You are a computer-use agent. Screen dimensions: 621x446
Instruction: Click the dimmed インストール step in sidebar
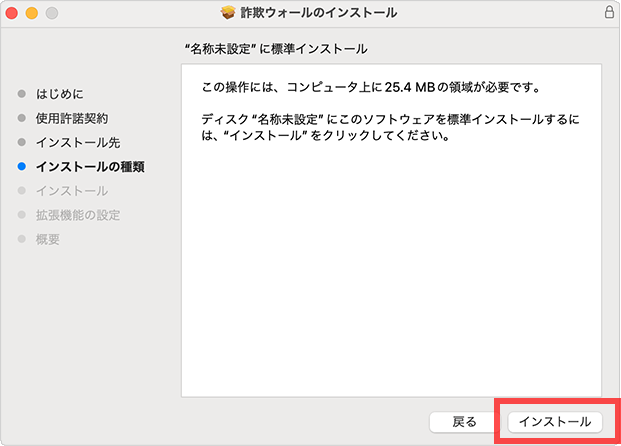(x=71, y=191)
